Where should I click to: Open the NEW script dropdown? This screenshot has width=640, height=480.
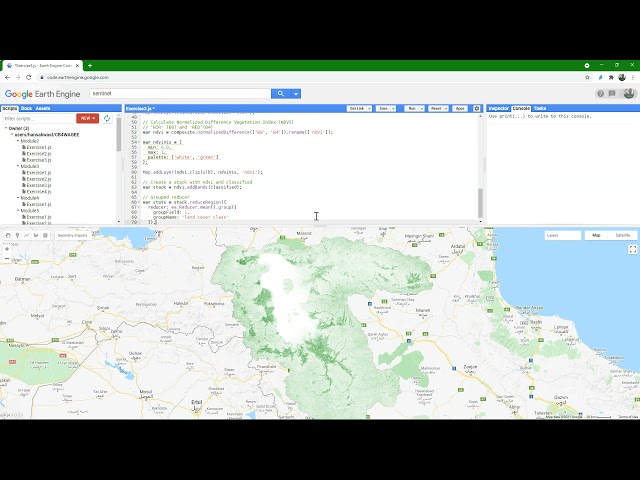pos(87,118)
